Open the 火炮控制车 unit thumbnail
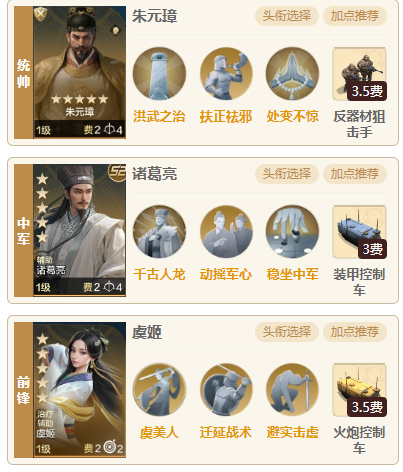Viewport: 403px width, 472px height. [x=359, y=390]
